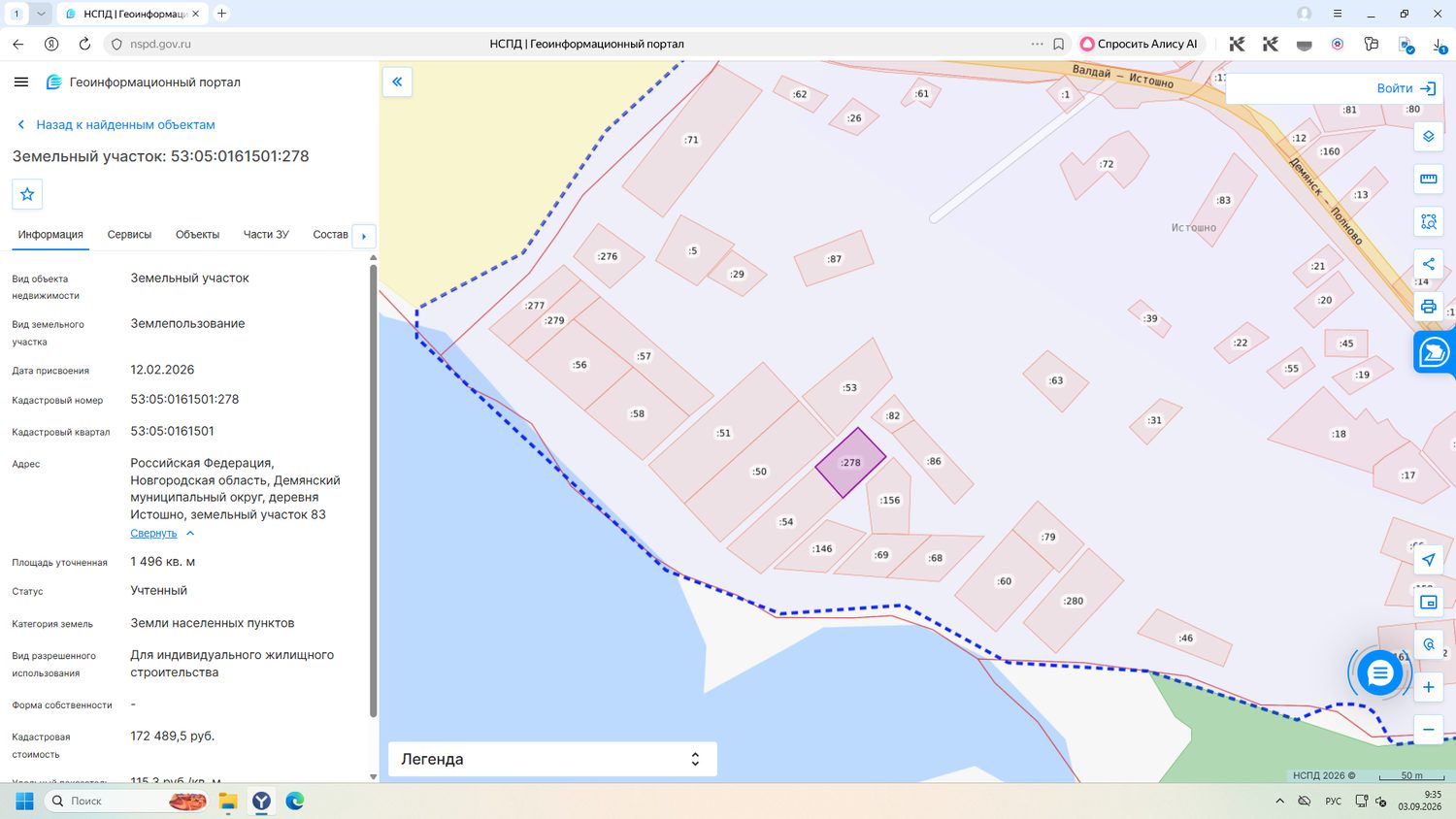
Task: Open the map layers panel
Action: 1428,137
